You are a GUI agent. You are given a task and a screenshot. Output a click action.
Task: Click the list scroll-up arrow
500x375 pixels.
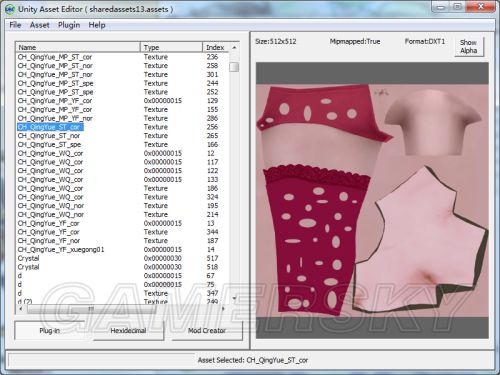click(234, 48)
